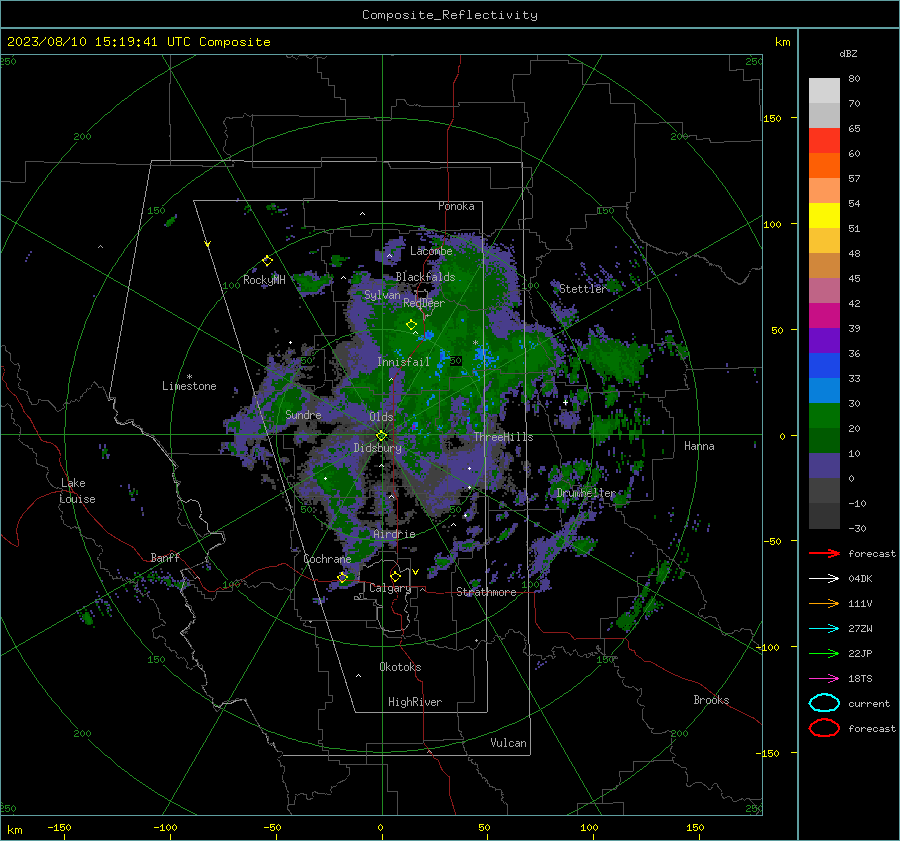Click the Cochrane town label

coord(327,559)
